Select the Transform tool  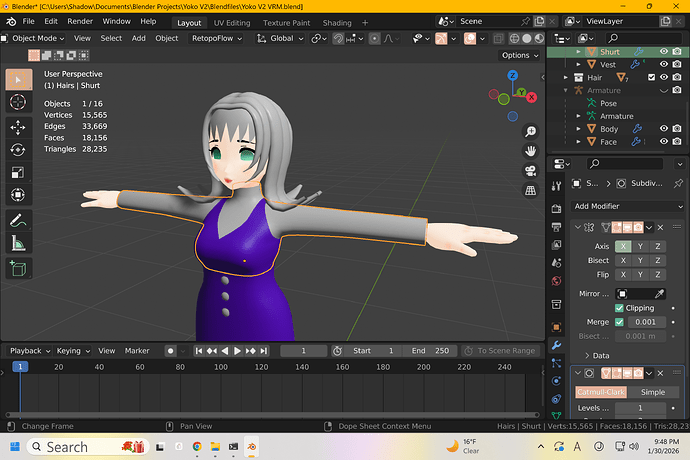click(18, 195)
